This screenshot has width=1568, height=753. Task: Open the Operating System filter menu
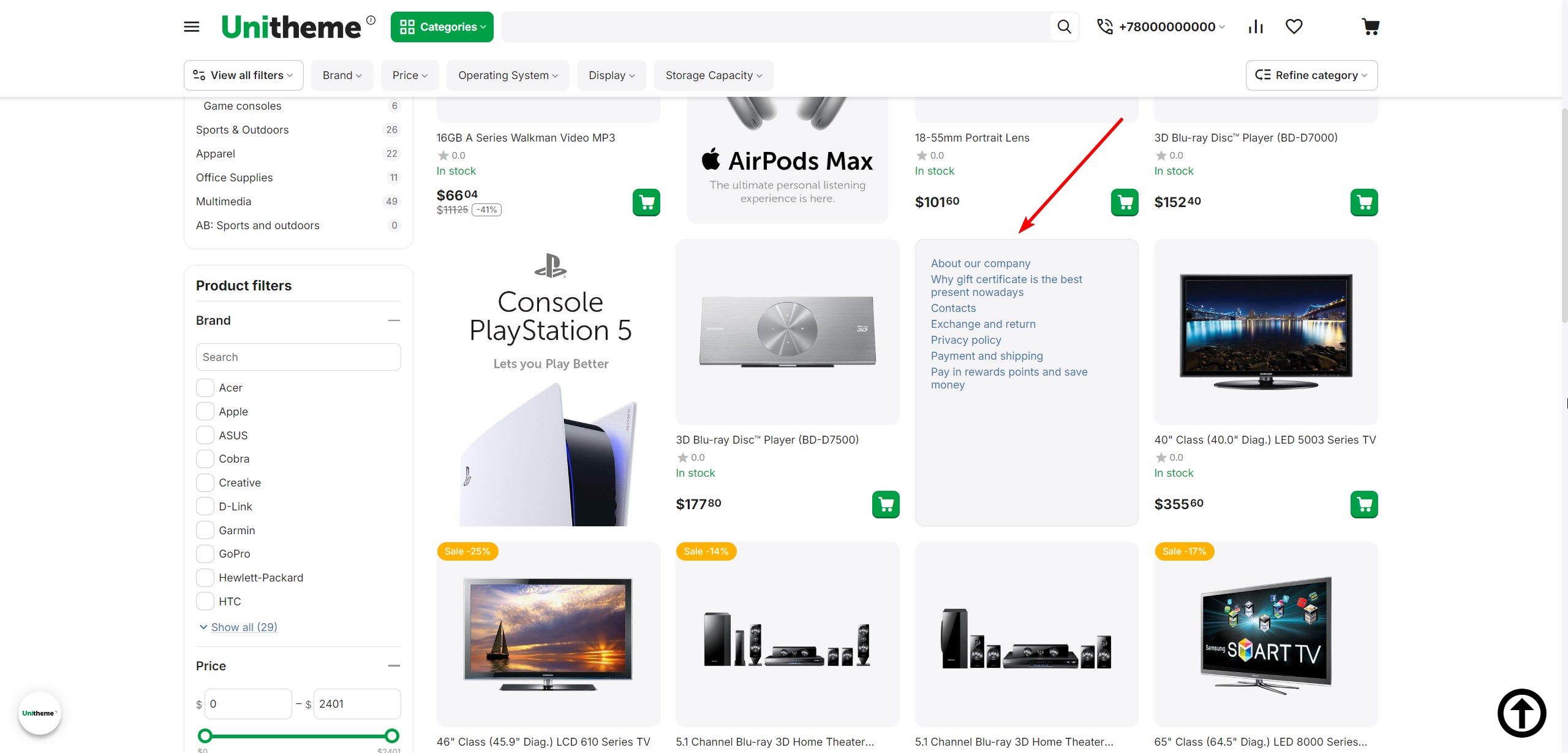click(x=508, y=75)
